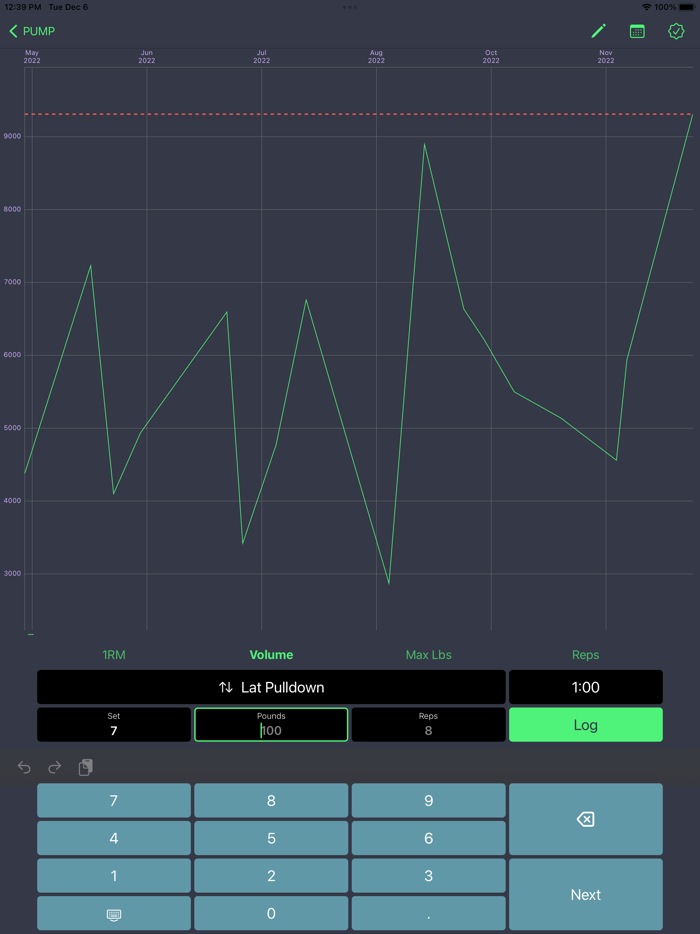Switch chart to 1RM tab
The image size is (700, 934).
tap(114, 655)
